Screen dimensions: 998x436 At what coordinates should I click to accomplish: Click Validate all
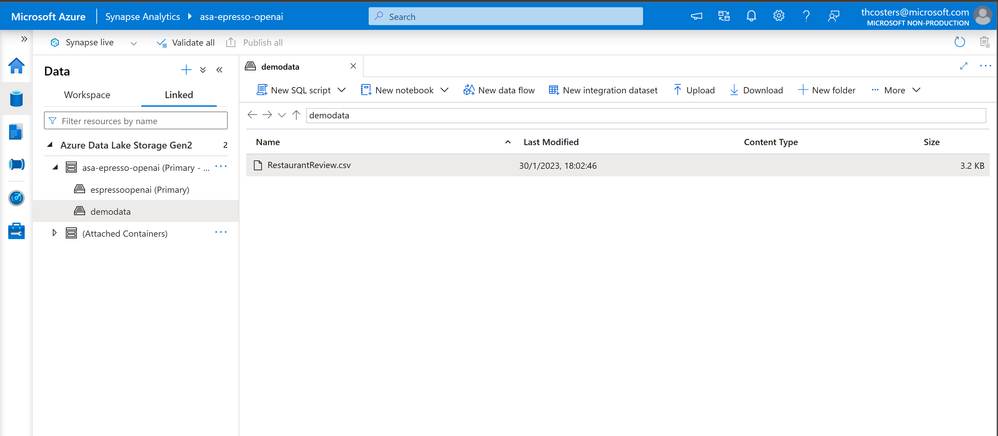tap(185, 43)
